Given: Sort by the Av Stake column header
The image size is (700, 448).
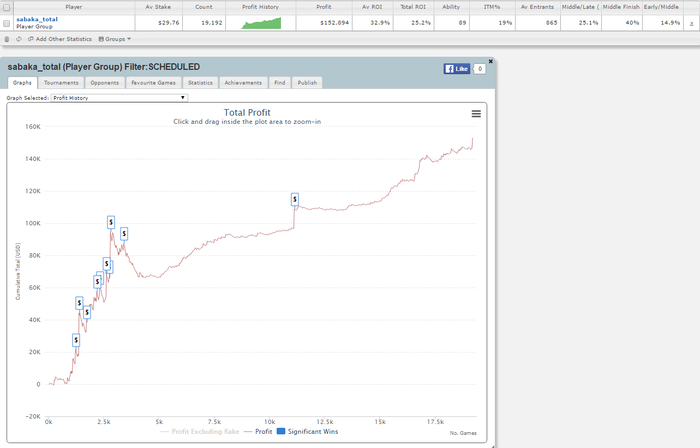Looking at the screenshot, I should tap(158, 7).
